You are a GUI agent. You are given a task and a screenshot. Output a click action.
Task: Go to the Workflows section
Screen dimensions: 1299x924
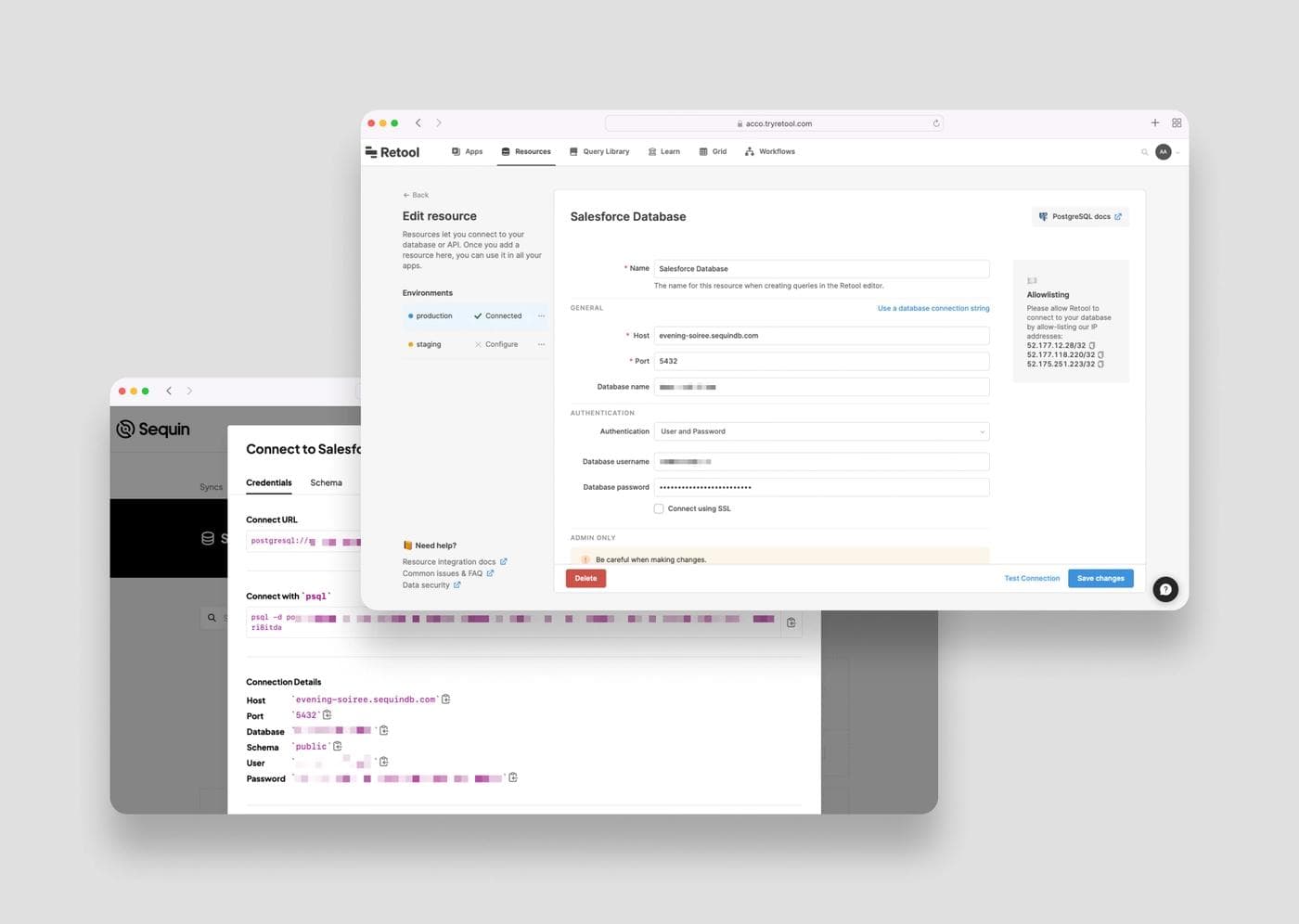coord(770,152)
